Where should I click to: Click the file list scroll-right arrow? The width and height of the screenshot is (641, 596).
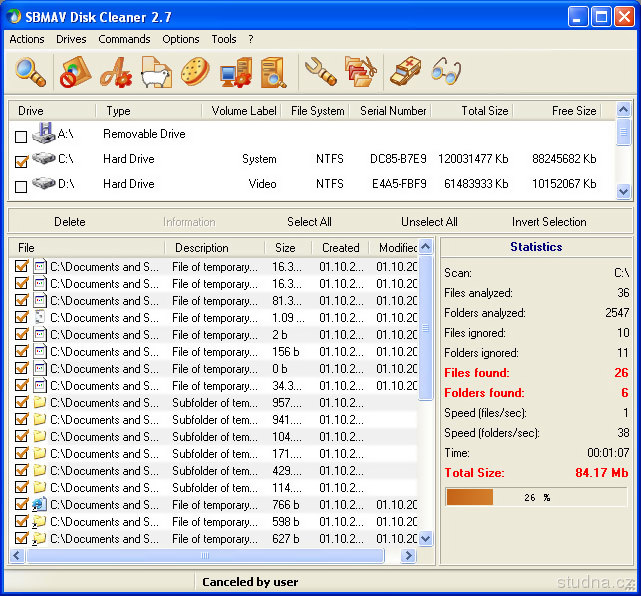point(408,555)
